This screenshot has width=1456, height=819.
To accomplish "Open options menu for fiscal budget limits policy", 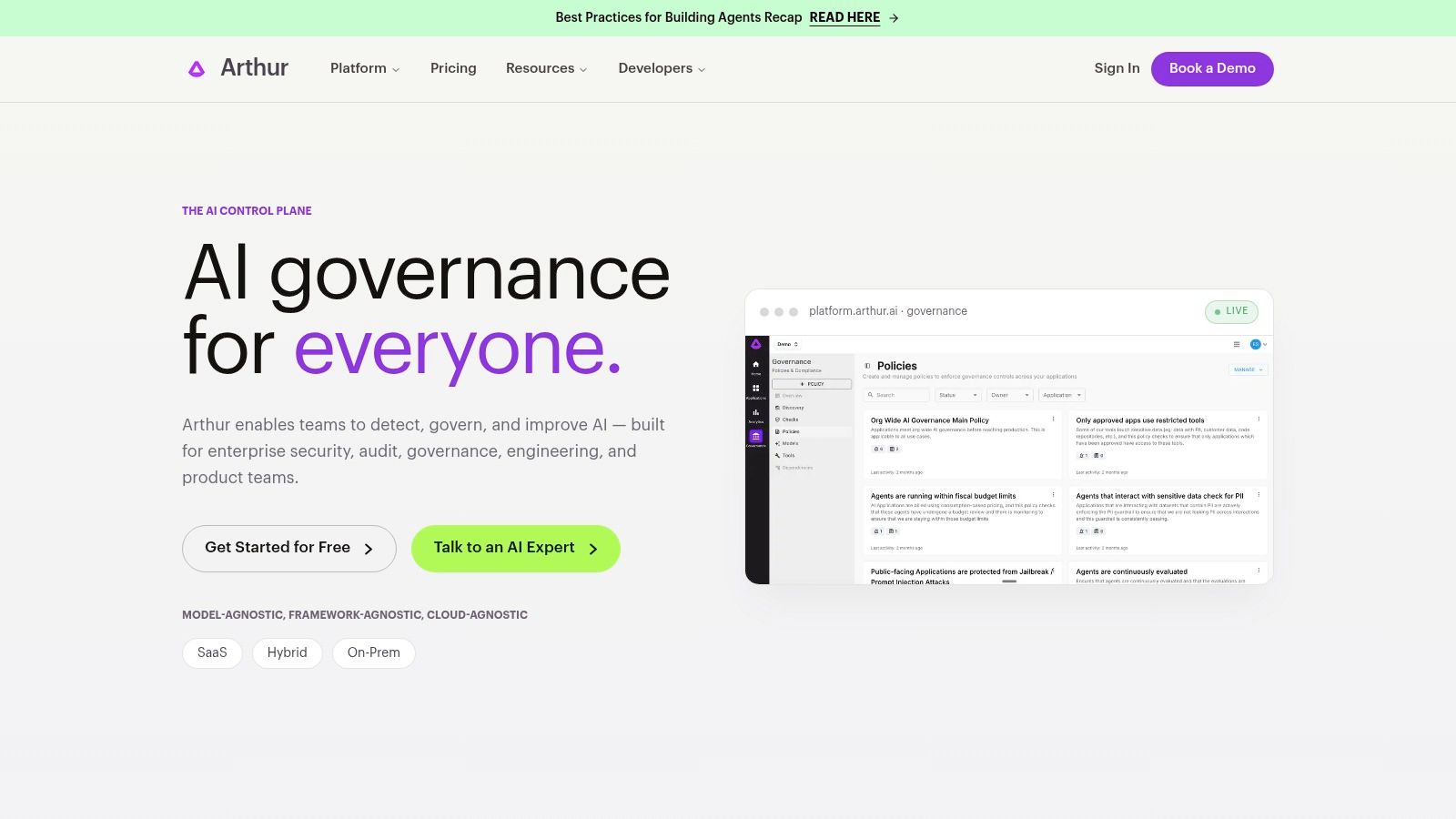I will pyautogui.click(x=1054, y=495).
